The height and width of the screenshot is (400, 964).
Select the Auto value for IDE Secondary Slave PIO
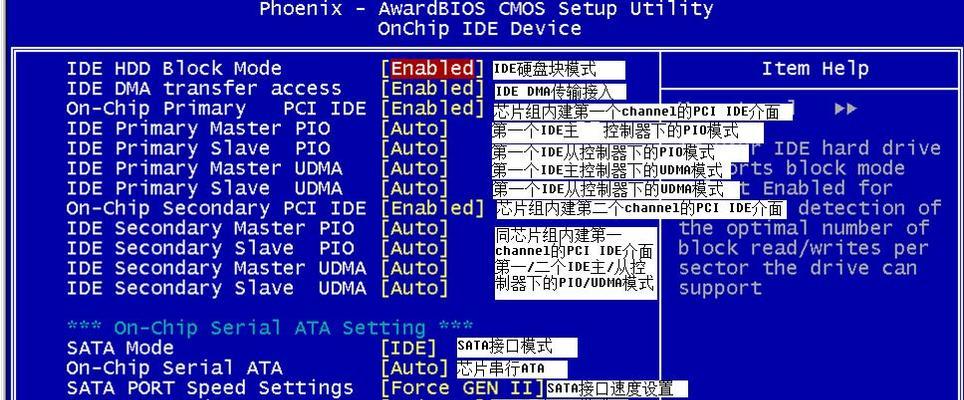(x=415, y=248)
